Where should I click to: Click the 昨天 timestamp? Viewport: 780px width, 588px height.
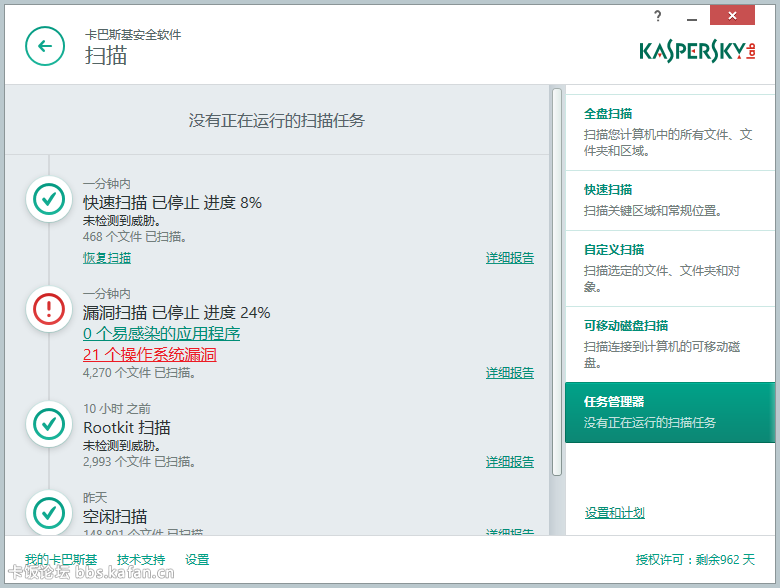pos(95,497)
